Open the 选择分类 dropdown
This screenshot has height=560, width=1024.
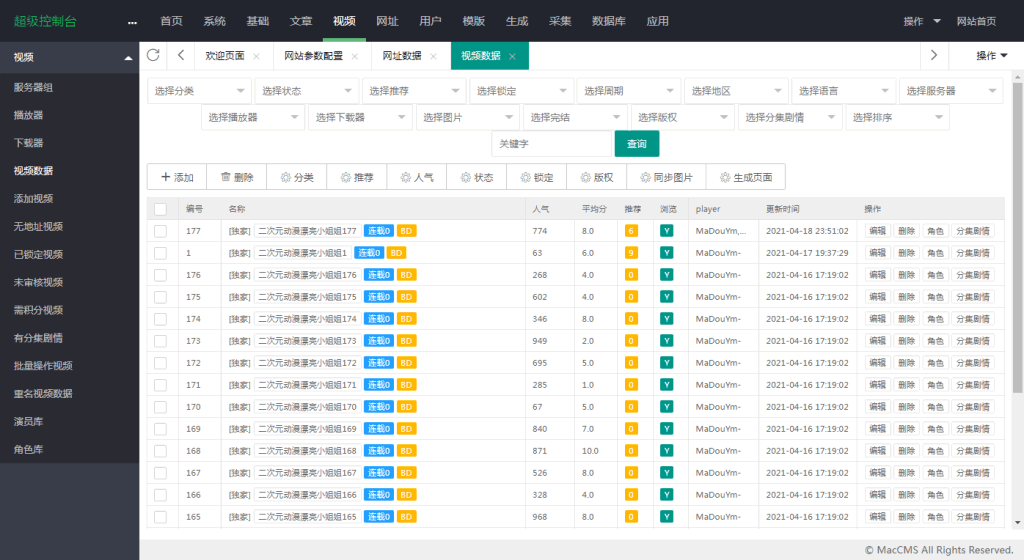pos(199,91)
